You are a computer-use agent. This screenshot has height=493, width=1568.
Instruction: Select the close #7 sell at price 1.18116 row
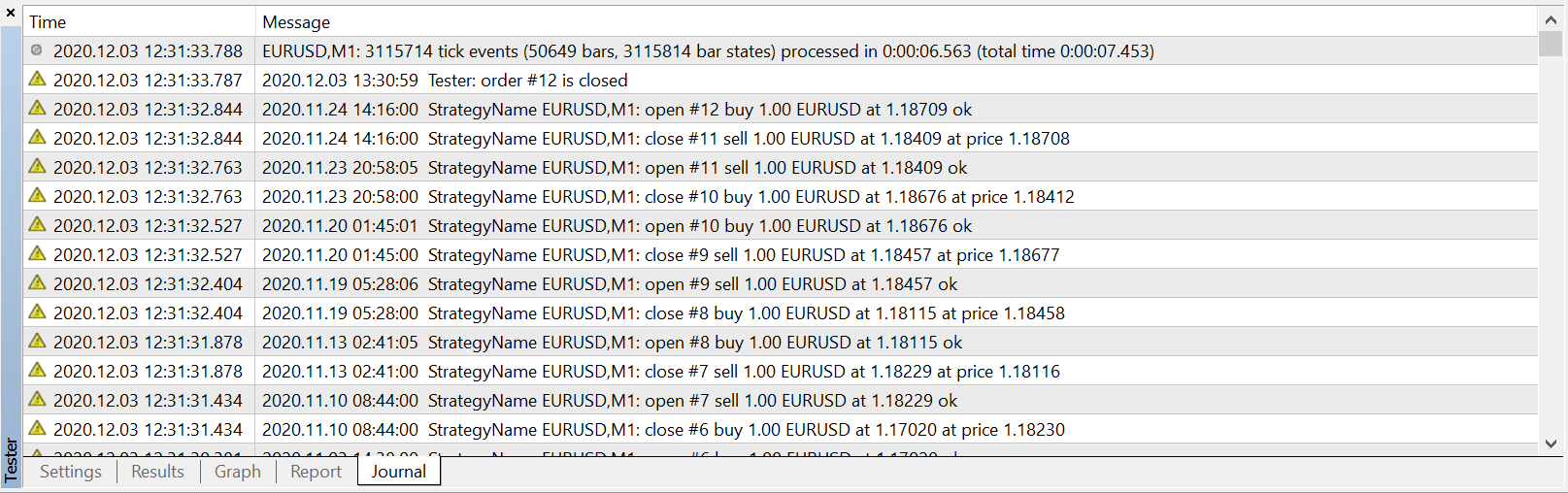point(781,371)
